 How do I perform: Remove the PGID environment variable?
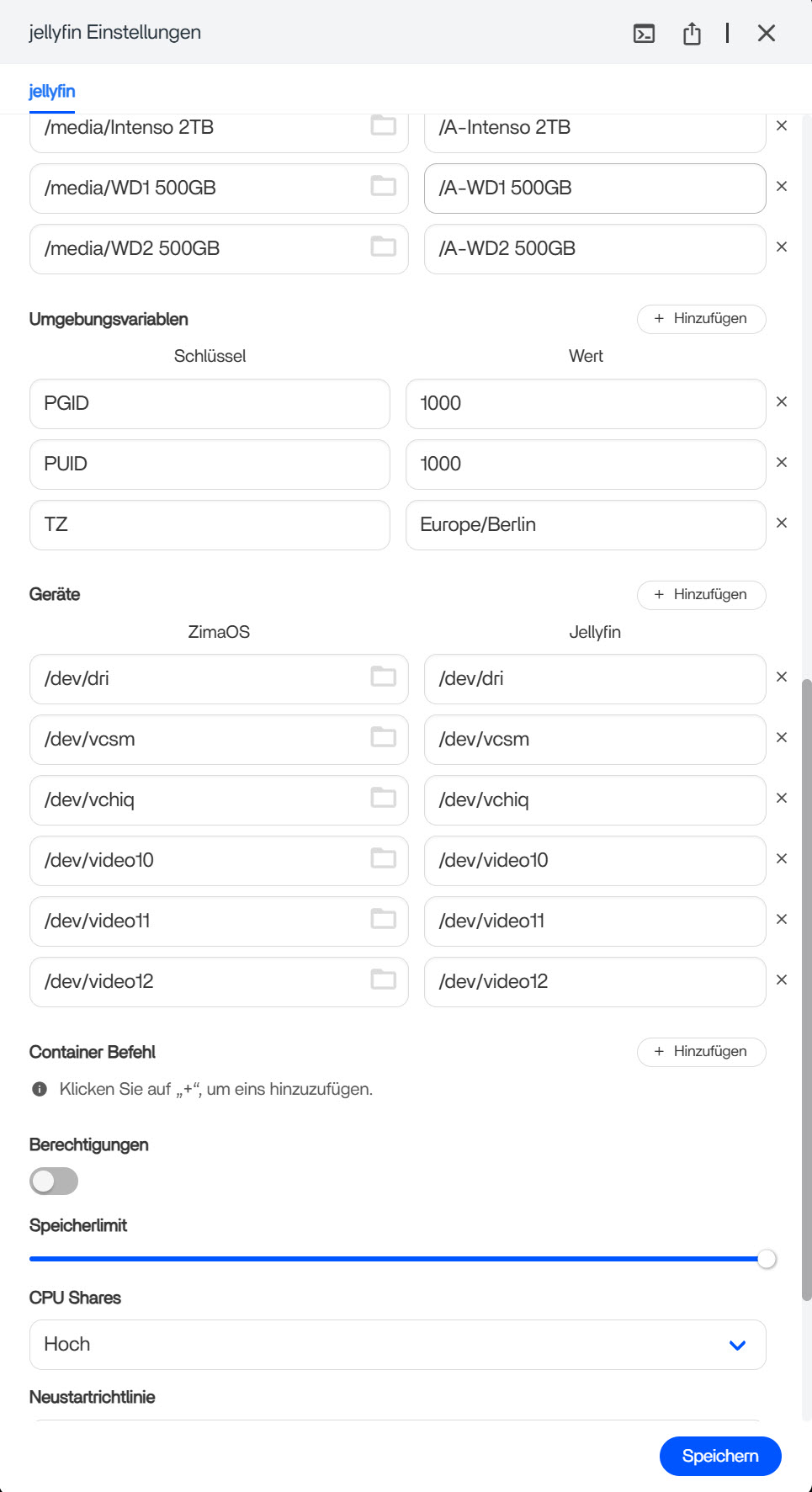[x=782, y=402]
